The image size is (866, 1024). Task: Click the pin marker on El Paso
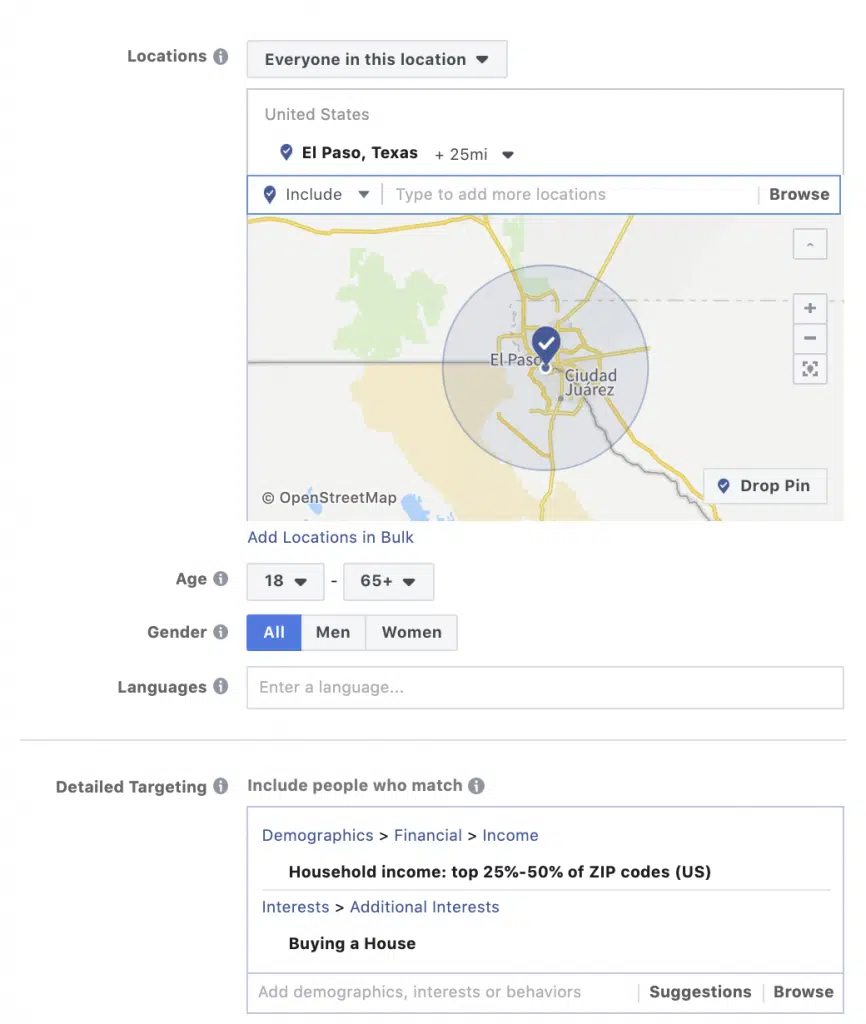coord(546,345)
